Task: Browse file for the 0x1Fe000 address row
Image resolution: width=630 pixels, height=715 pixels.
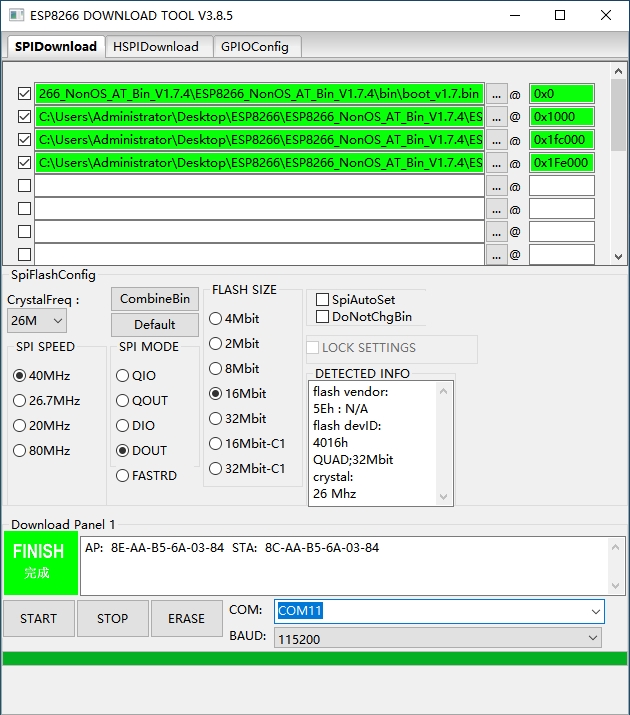Action: point(496,163)
